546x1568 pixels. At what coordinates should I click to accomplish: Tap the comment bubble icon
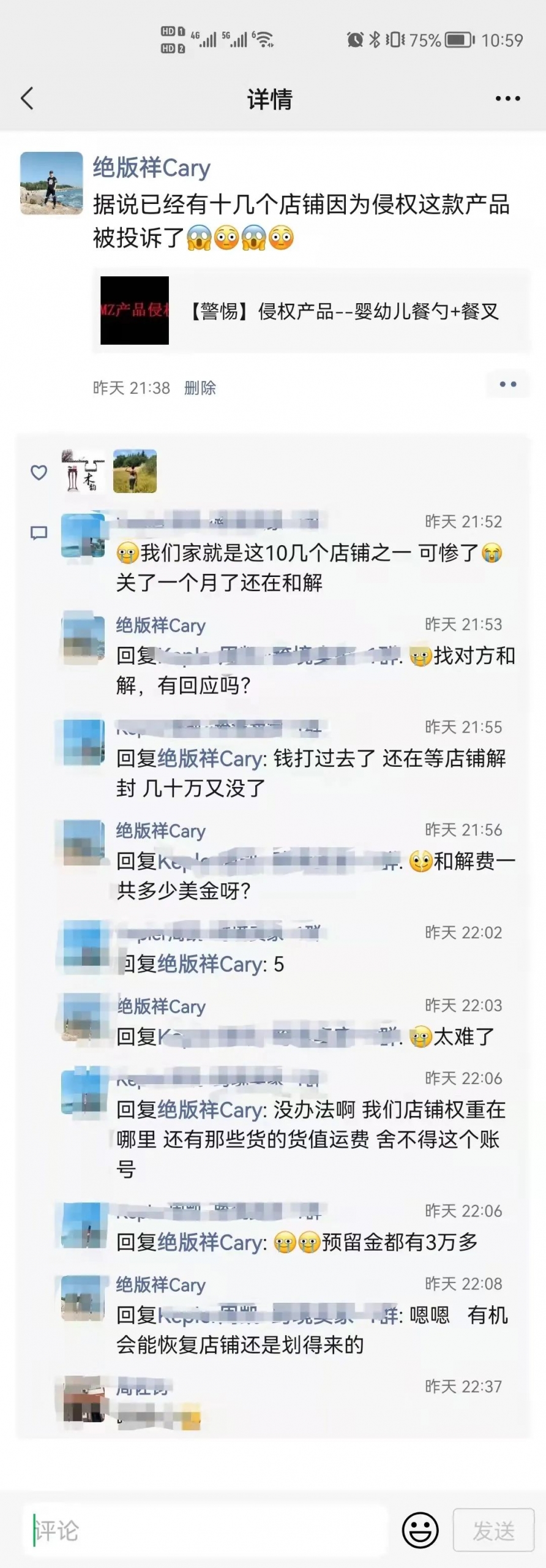click(x=39, y=533)
